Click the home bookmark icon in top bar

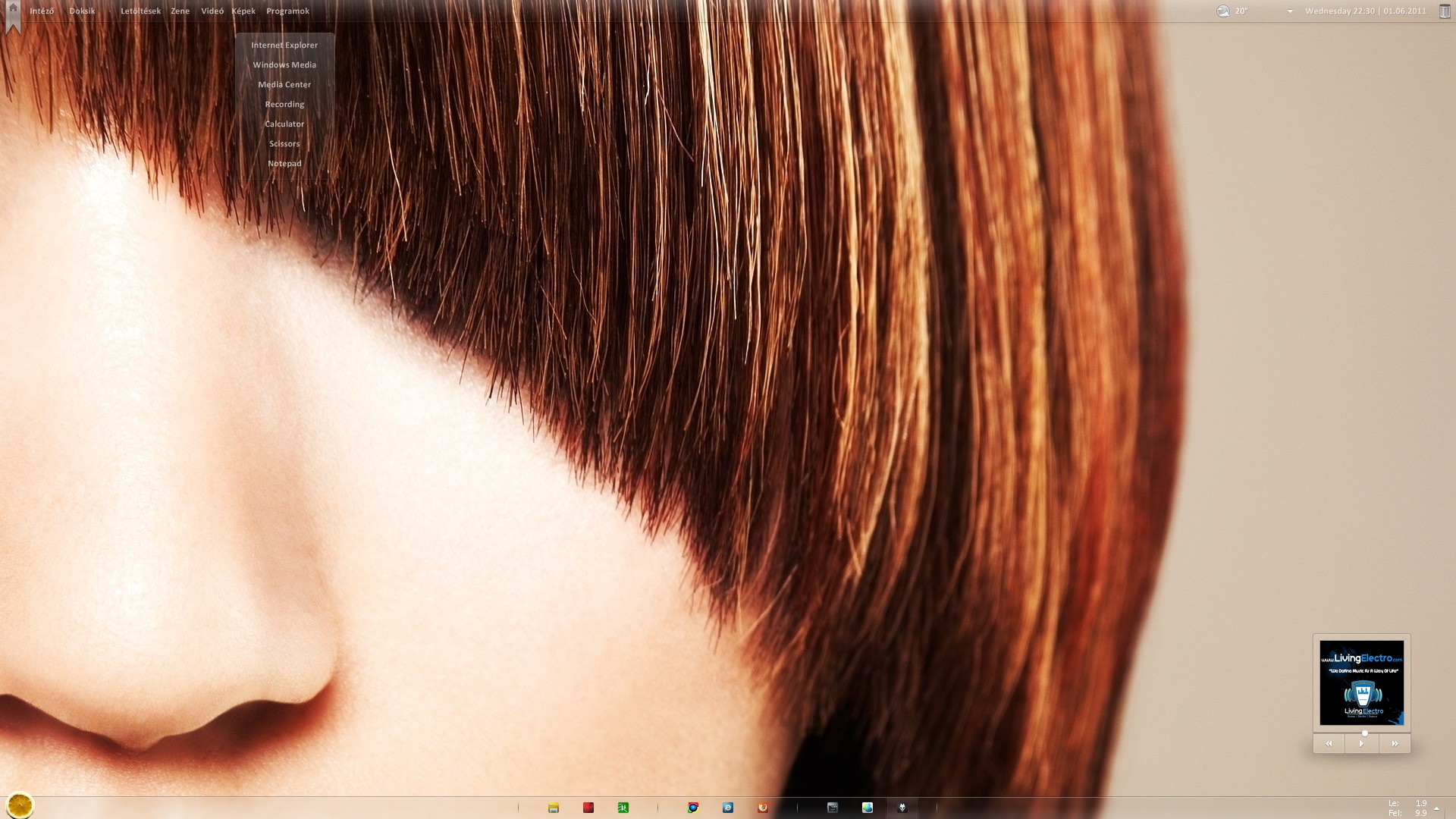coord(13,15)
